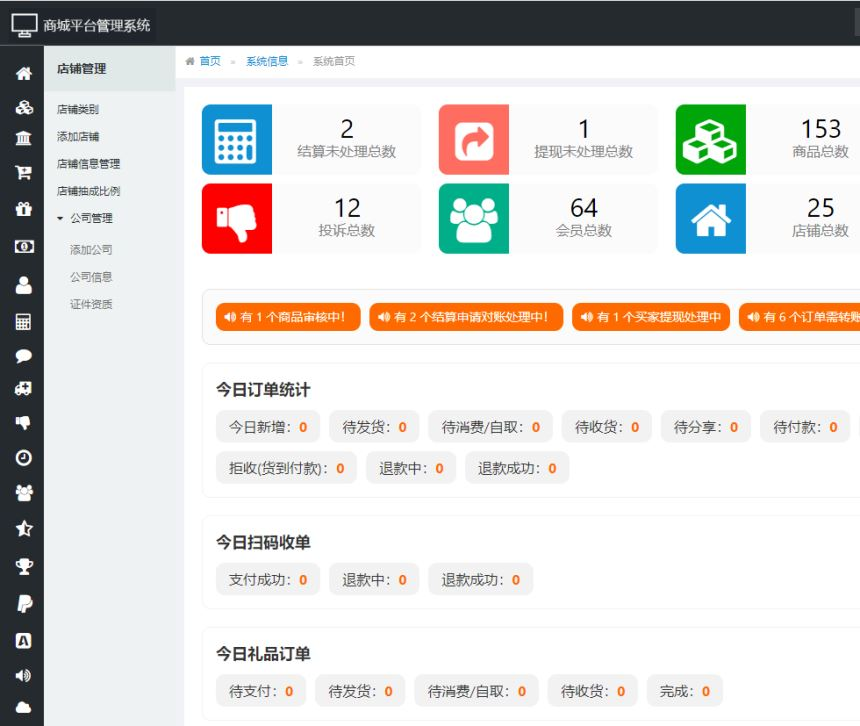The width and height of the screenshot is (860, 726).
Task: Click 投诉总数 count 12
Action: 347,208
